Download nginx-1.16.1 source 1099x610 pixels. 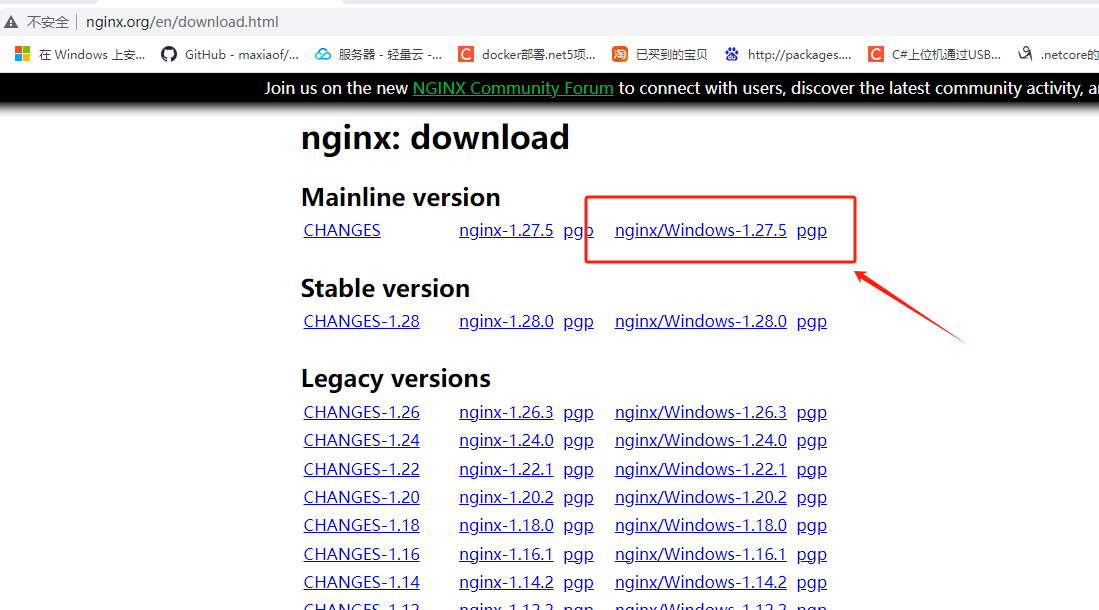click(506, 554)
